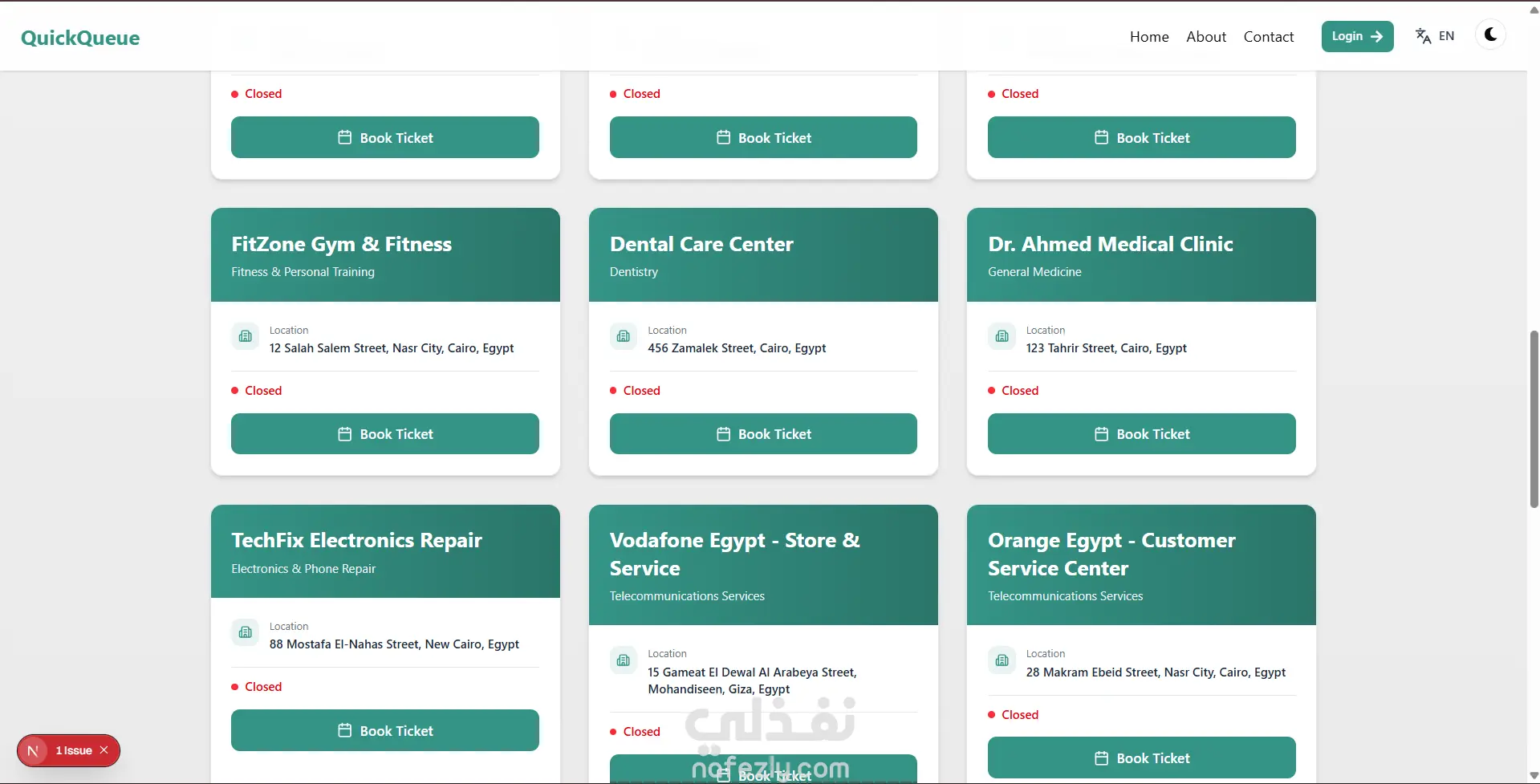Click the Closed status on the Vodafone card
The image size is (1540, 784).
click(x=635, y=732)
